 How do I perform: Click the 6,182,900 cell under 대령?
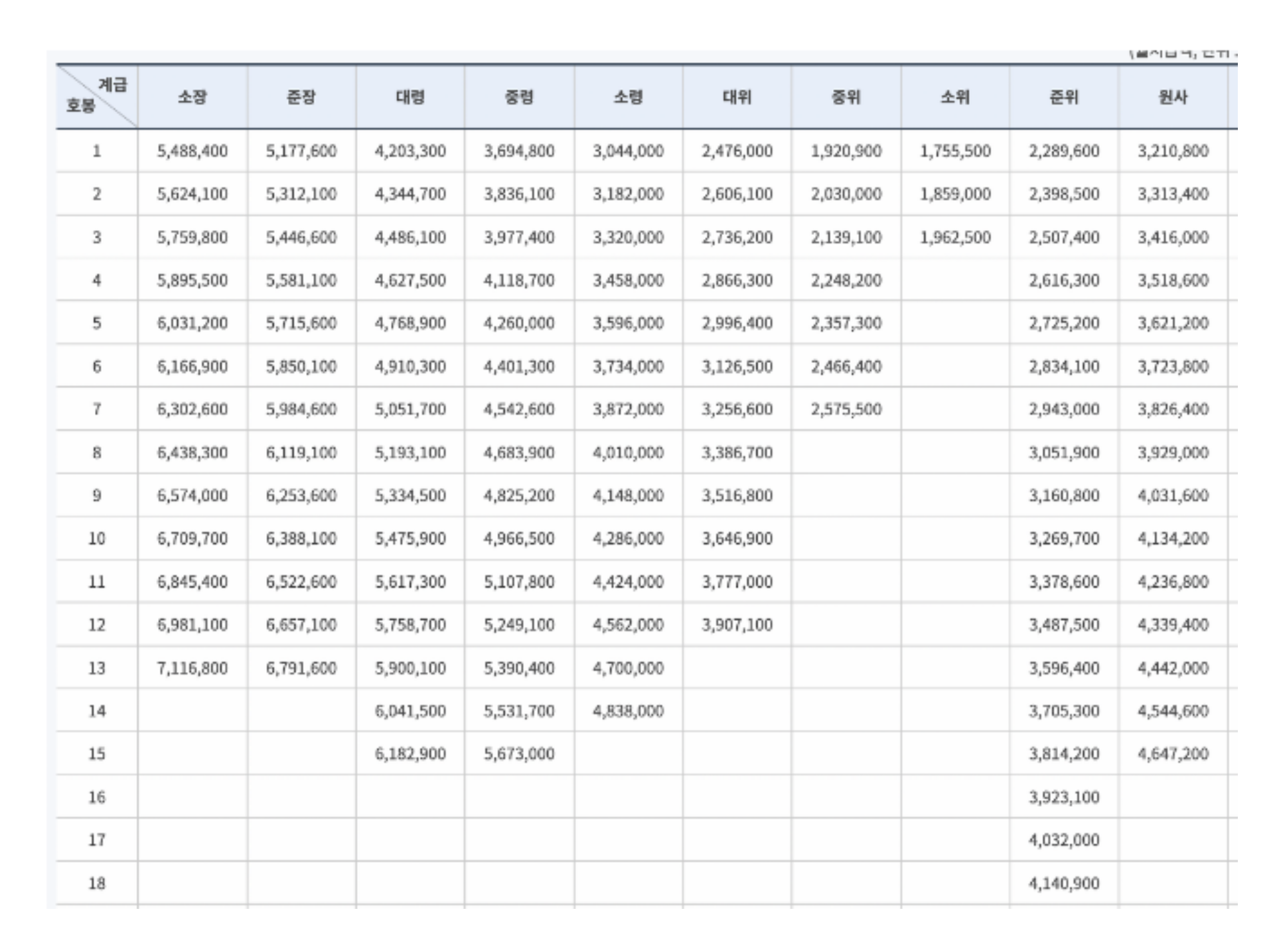pos(410,754)
